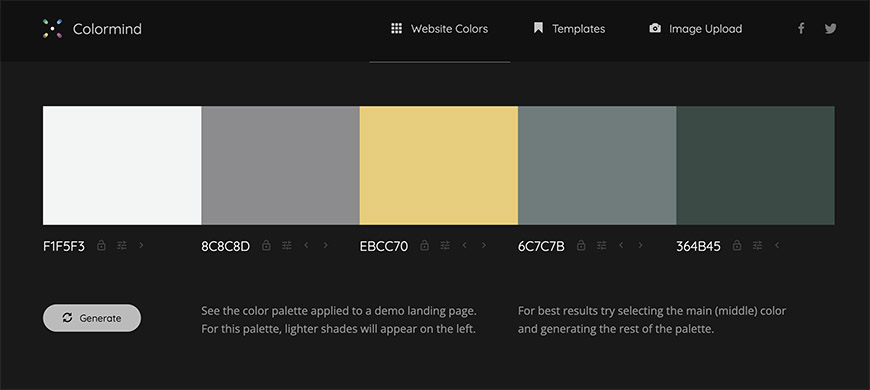Click the EBCC70 hex code text
870x390 pixels.
point(384,246)
